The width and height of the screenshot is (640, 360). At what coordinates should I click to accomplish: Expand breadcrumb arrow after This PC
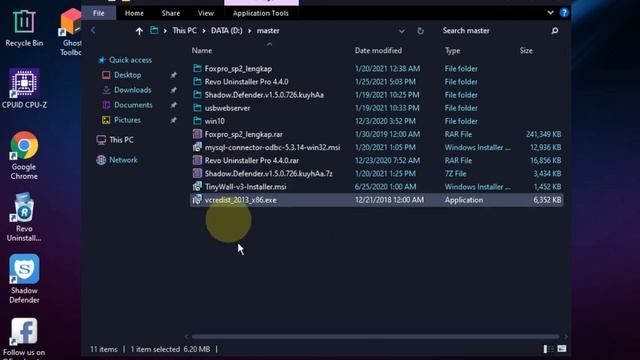click(203, 31)
